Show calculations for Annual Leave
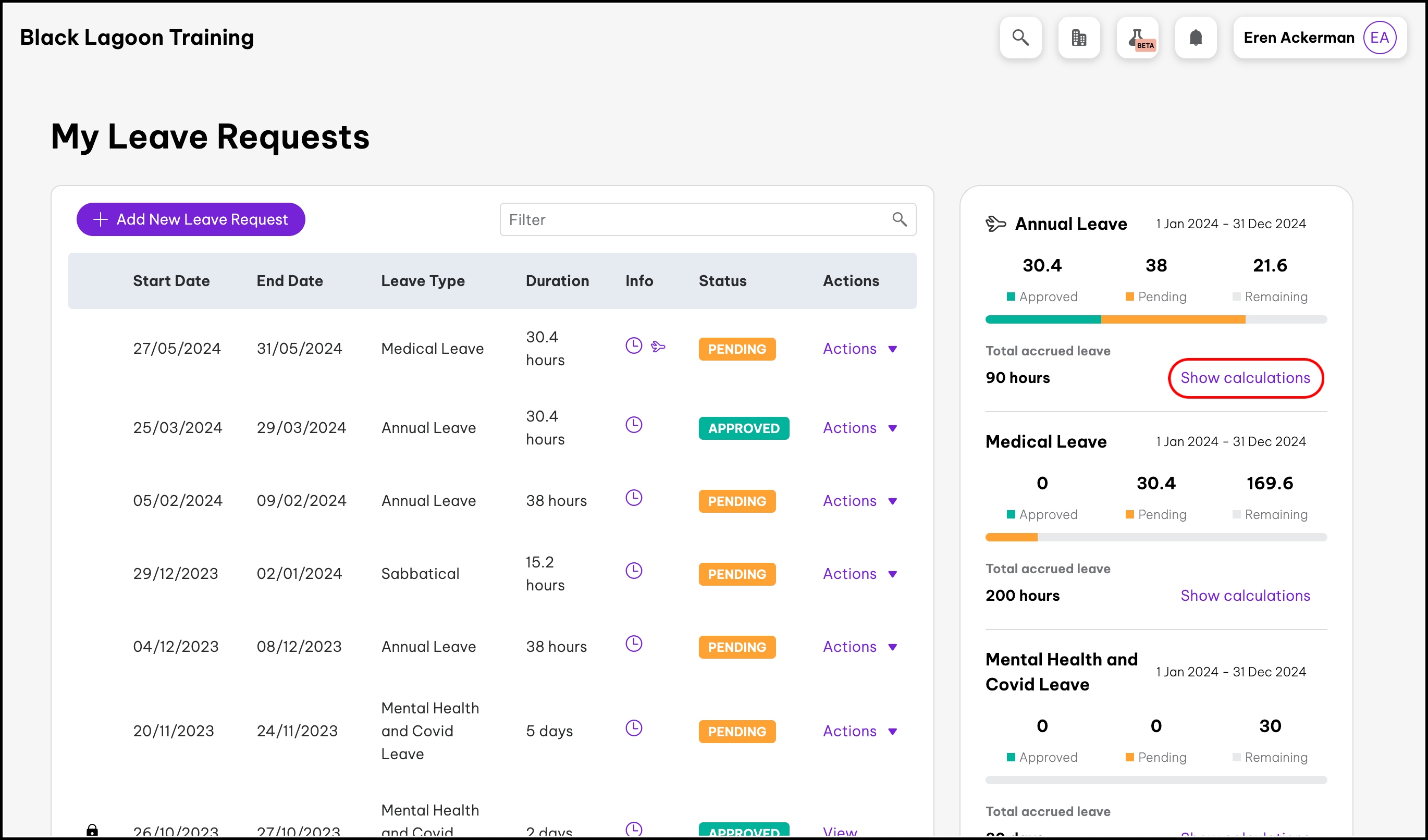Image resolution: width=1428 pixels, height=840 pixels. (1245, 378)
